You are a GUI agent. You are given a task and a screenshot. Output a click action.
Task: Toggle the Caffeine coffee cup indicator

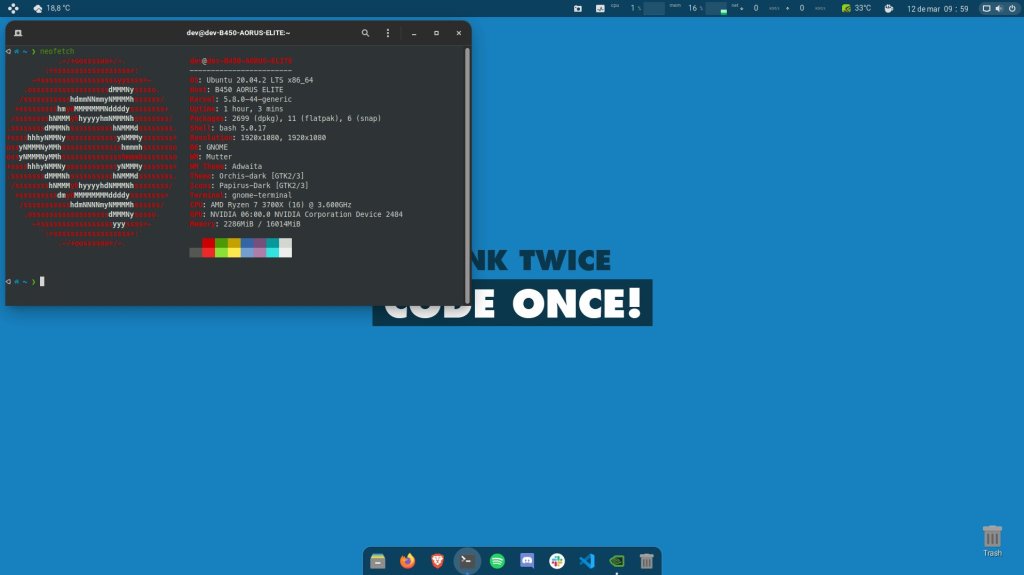click(x=888, y=8)
